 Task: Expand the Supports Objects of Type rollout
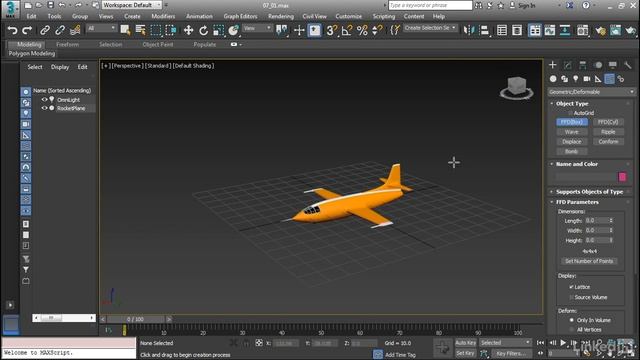pos(589,191)
